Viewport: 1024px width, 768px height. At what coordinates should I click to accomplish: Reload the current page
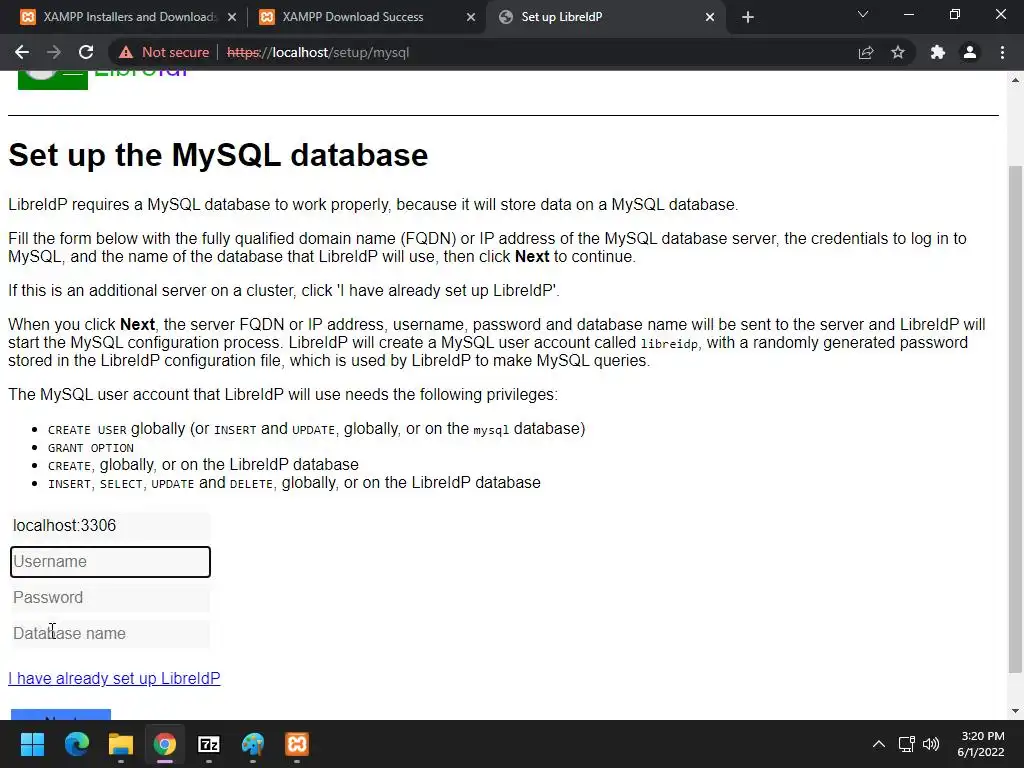pos(86,52)
